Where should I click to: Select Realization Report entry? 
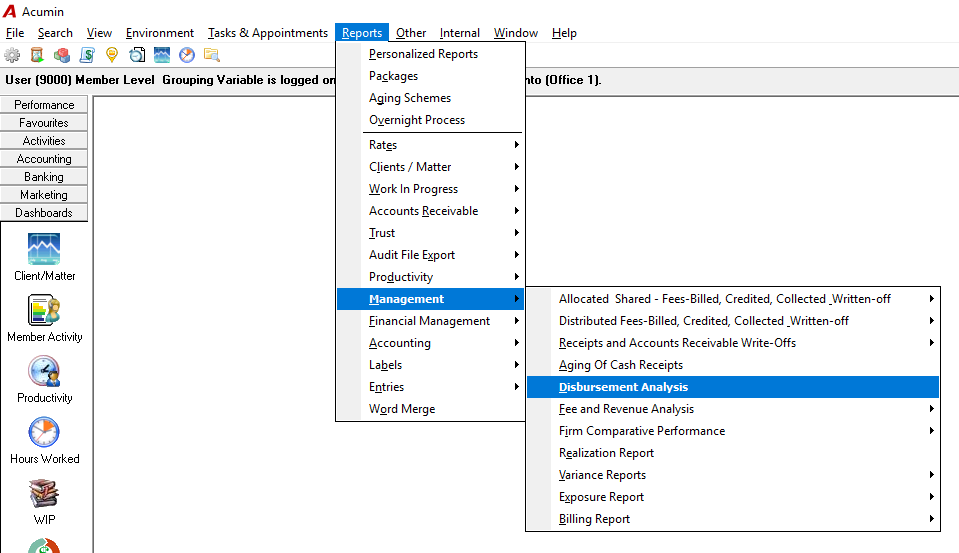(733, 453)
